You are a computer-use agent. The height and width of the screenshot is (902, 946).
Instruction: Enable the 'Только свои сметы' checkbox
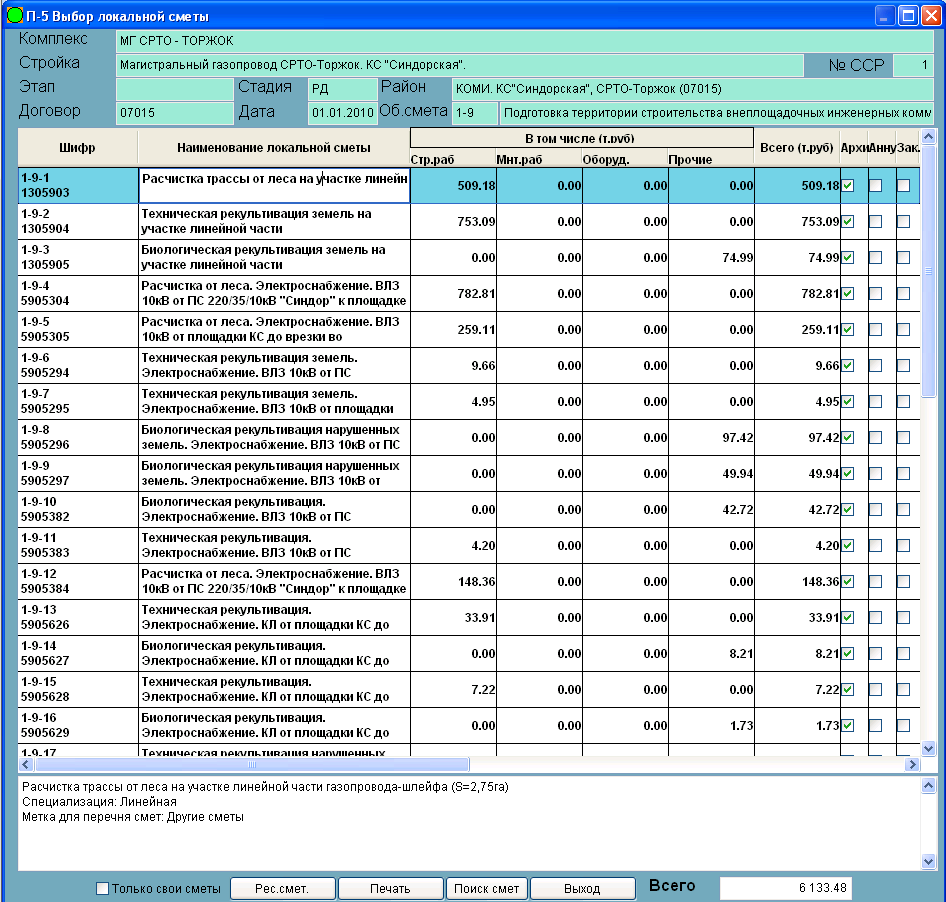pyautogui.click(x=102, y=888)
